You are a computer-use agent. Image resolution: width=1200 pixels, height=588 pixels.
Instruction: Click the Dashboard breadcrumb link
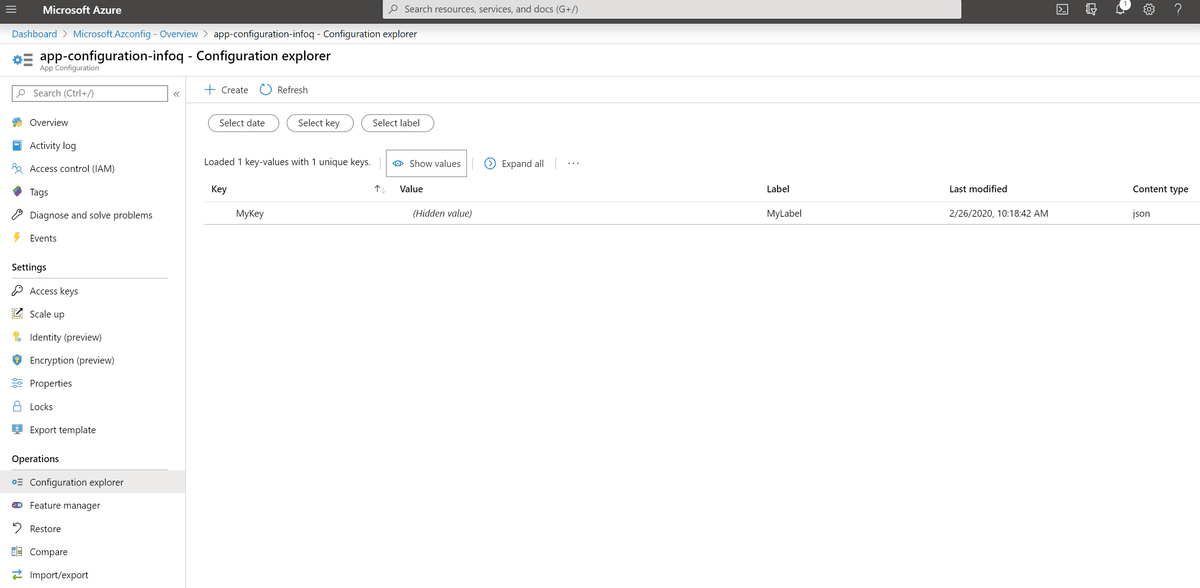point(33,32)
